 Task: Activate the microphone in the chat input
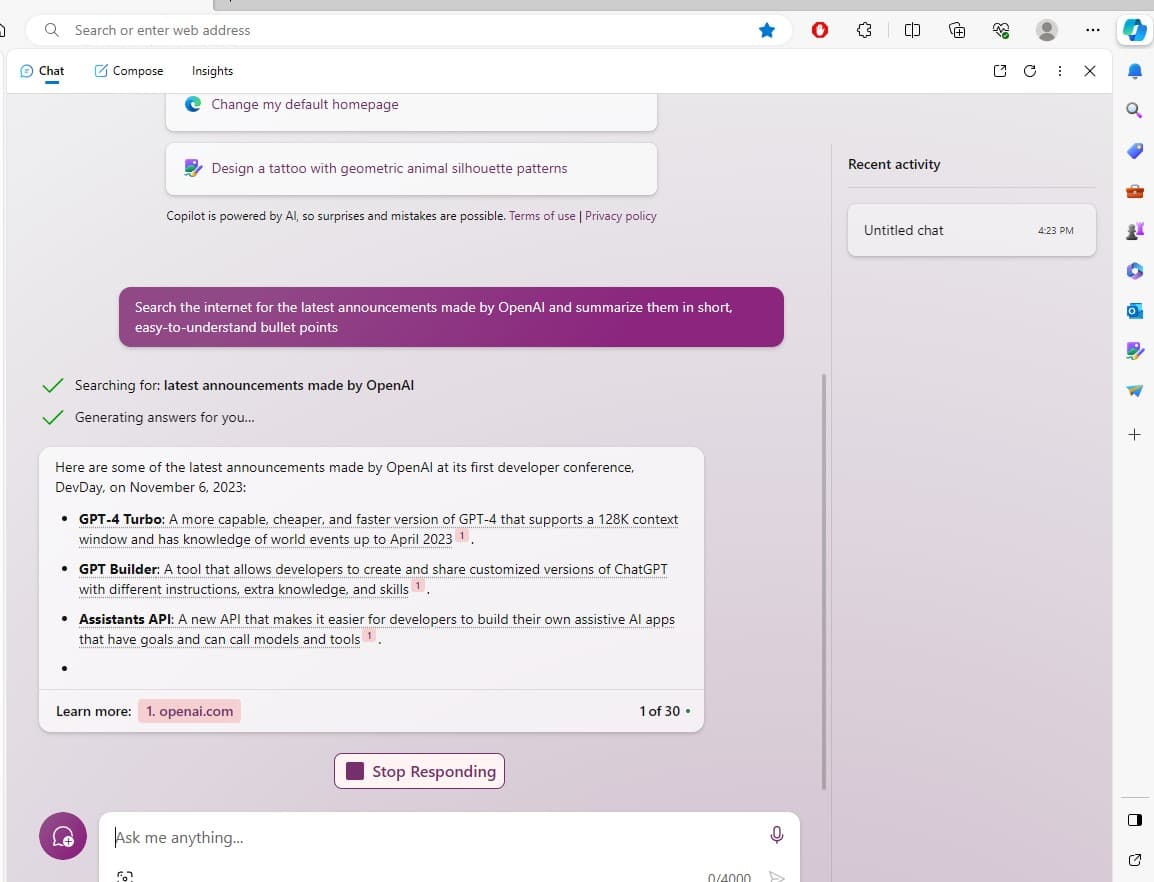tap(777, 835)
